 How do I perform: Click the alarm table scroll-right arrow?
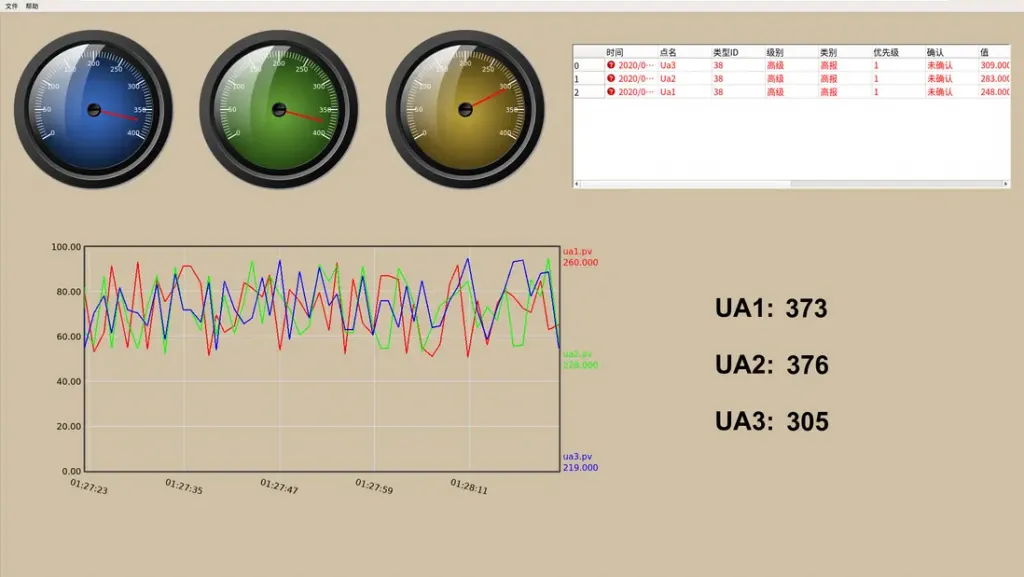pyautogui.click(x=1006, y=184)
